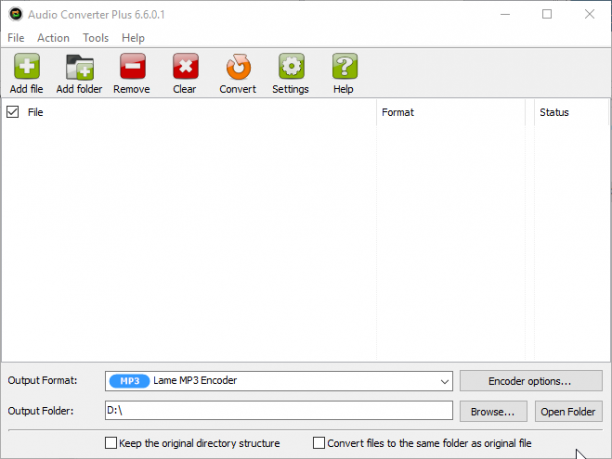Open Settings from the gear icon

pyautogui.click(x=291, y=66)
